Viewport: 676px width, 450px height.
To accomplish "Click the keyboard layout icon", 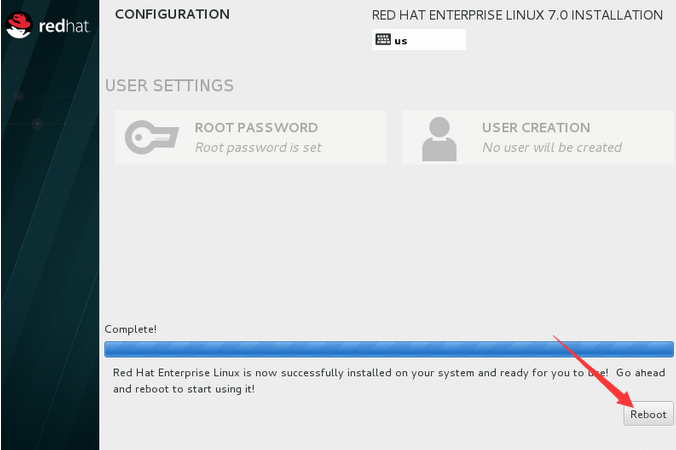I will click(x=383, y=40).
